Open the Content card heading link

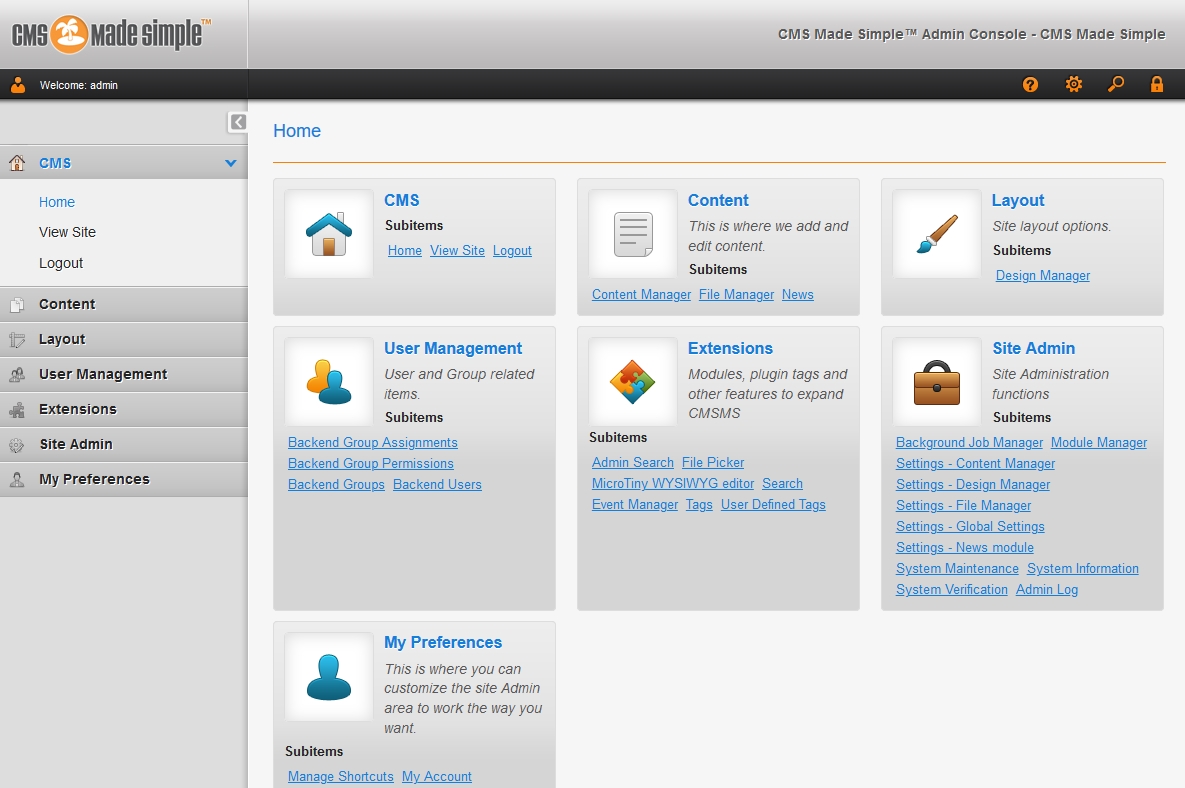[x=718, y=200]
